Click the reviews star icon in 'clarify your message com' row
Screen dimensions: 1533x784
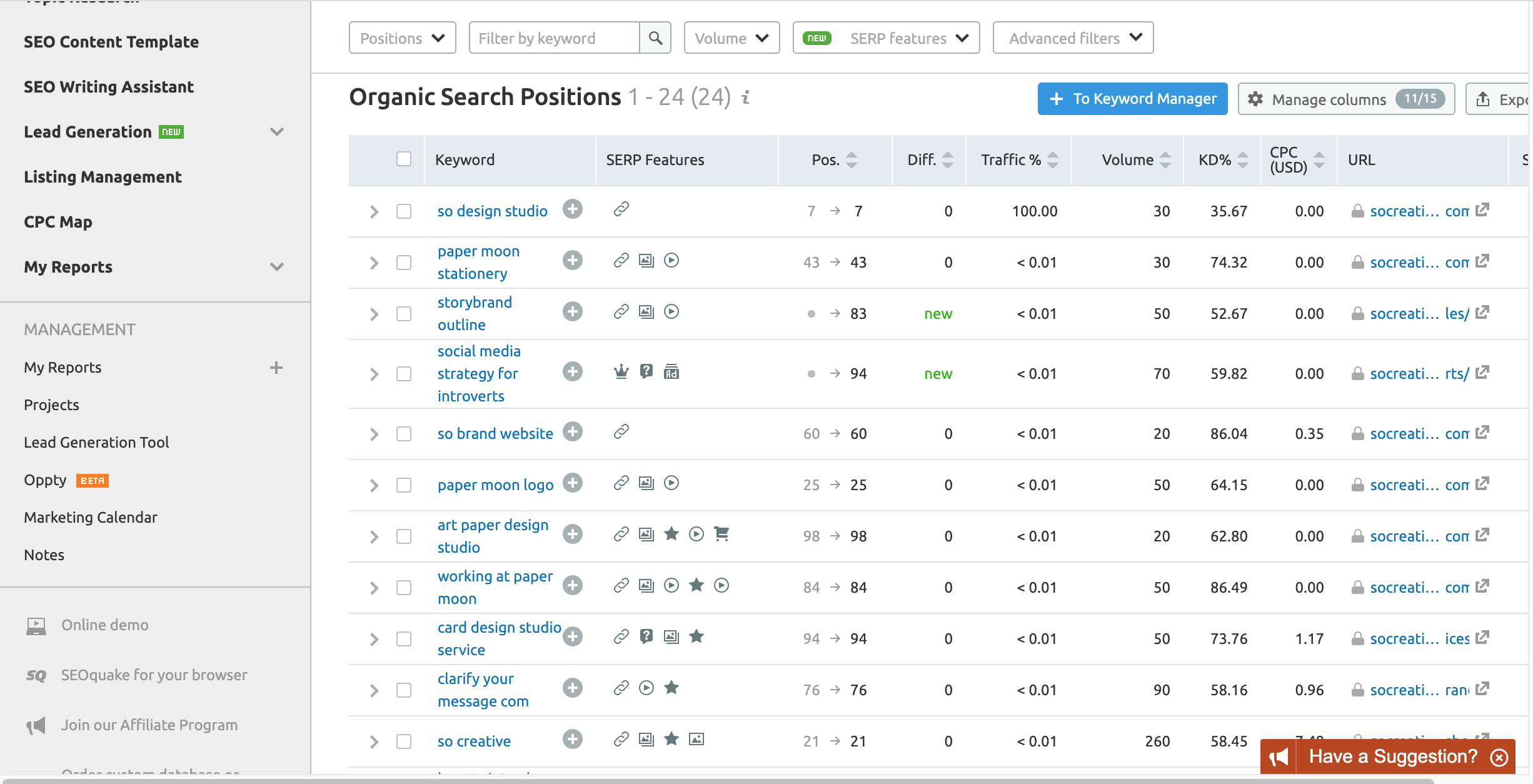pos(671,688)
